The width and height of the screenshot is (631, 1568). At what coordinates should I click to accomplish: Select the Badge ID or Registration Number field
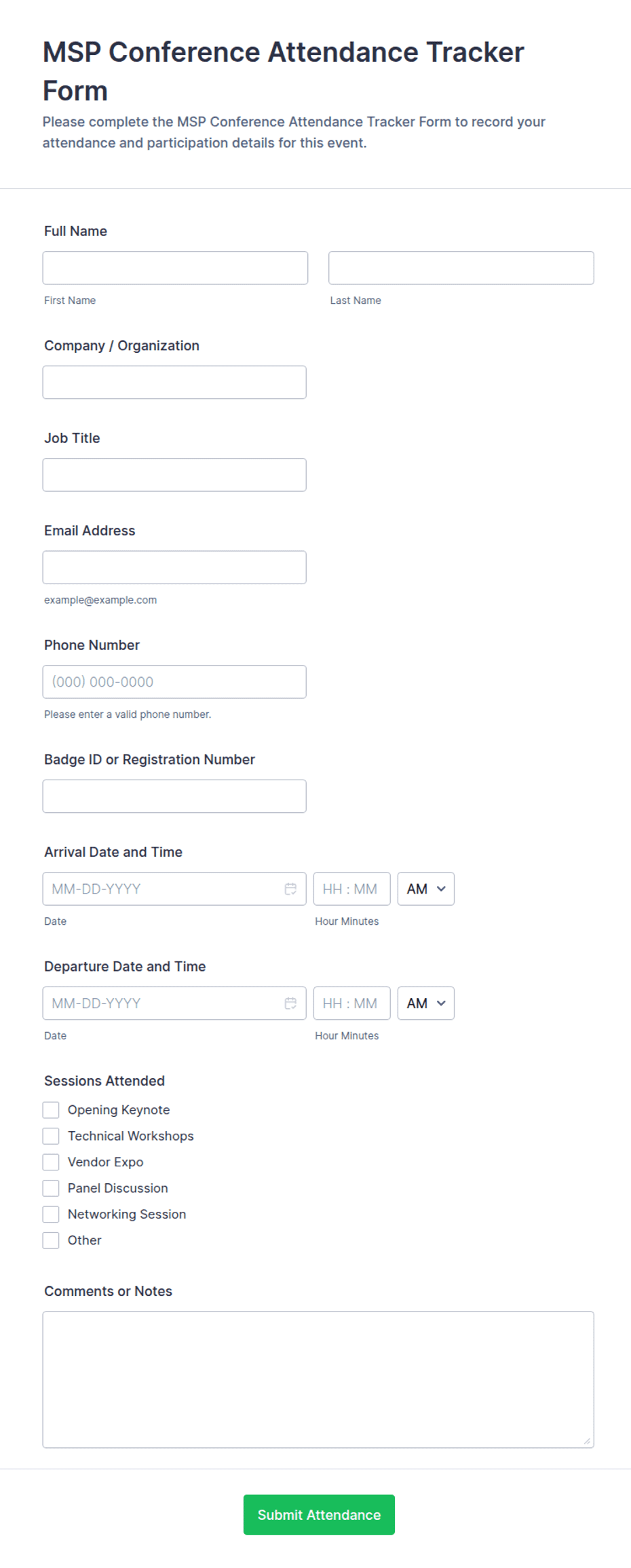(x=174, y=797)
